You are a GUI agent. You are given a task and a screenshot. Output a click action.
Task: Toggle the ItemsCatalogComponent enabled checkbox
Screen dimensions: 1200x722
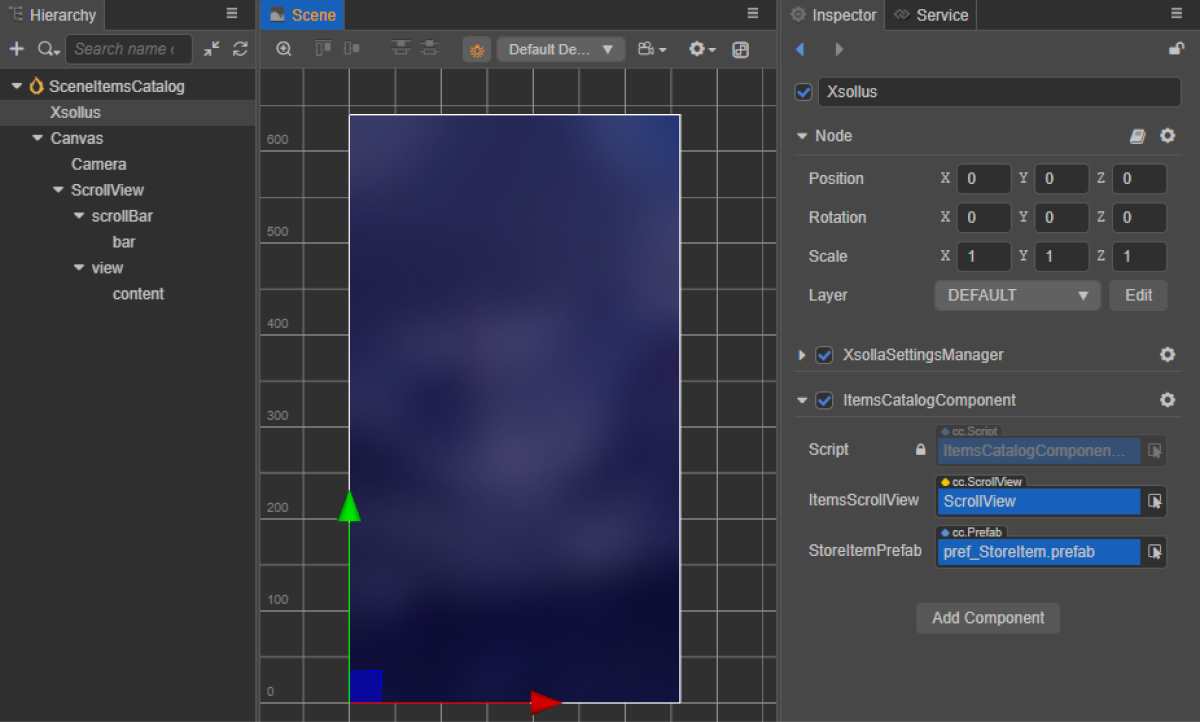coord(824,400)
